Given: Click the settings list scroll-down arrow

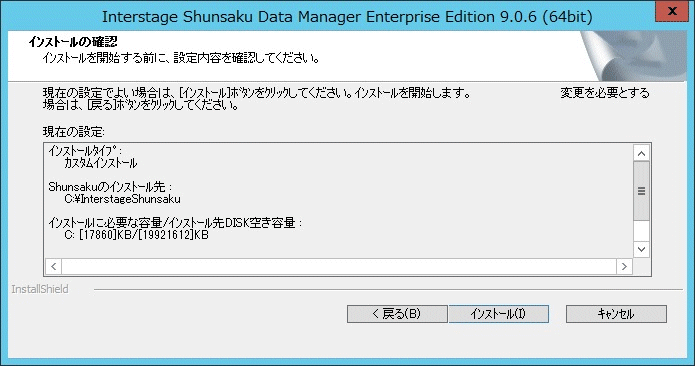Looking at the screenshot, I should (641, 249).
